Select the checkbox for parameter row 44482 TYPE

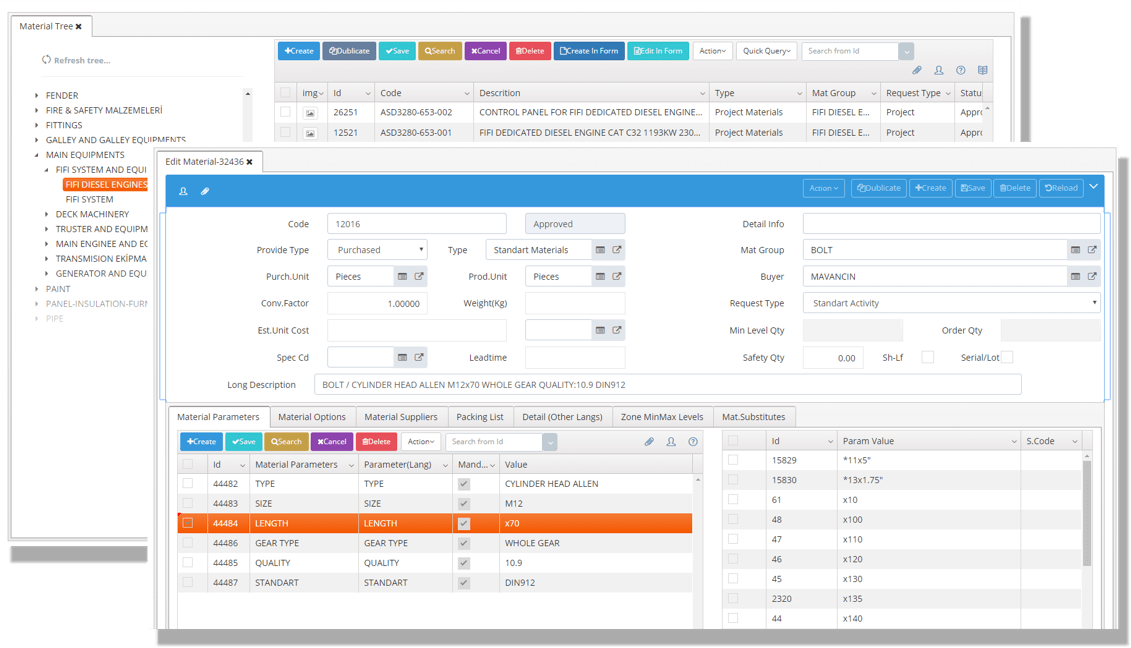point(188,484)
